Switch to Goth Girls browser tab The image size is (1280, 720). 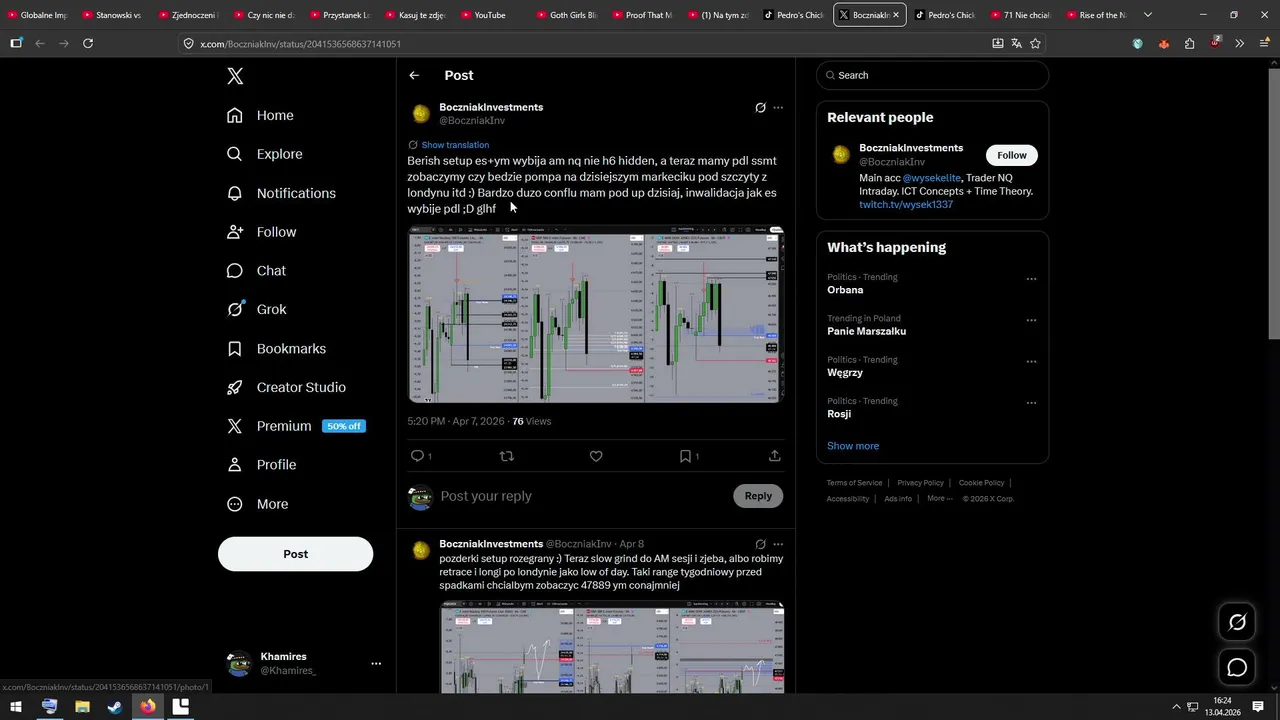[x=566, y=15]
